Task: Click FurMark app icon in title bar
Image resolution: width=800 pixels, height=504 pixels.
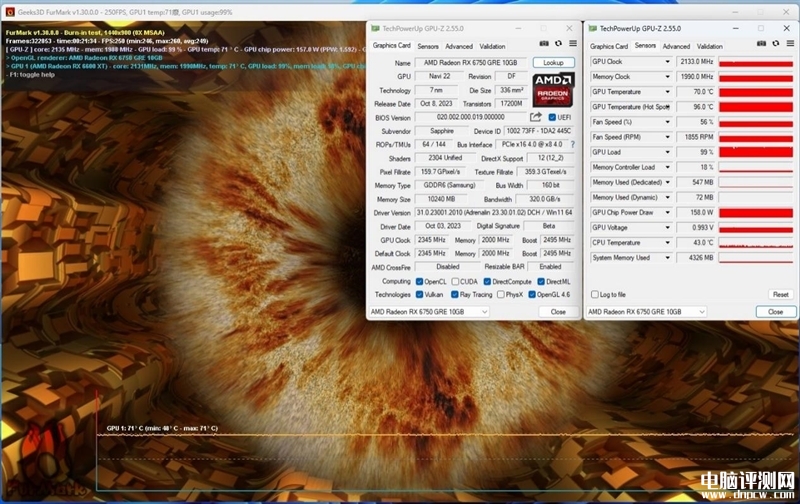Action: click(10, 12)
